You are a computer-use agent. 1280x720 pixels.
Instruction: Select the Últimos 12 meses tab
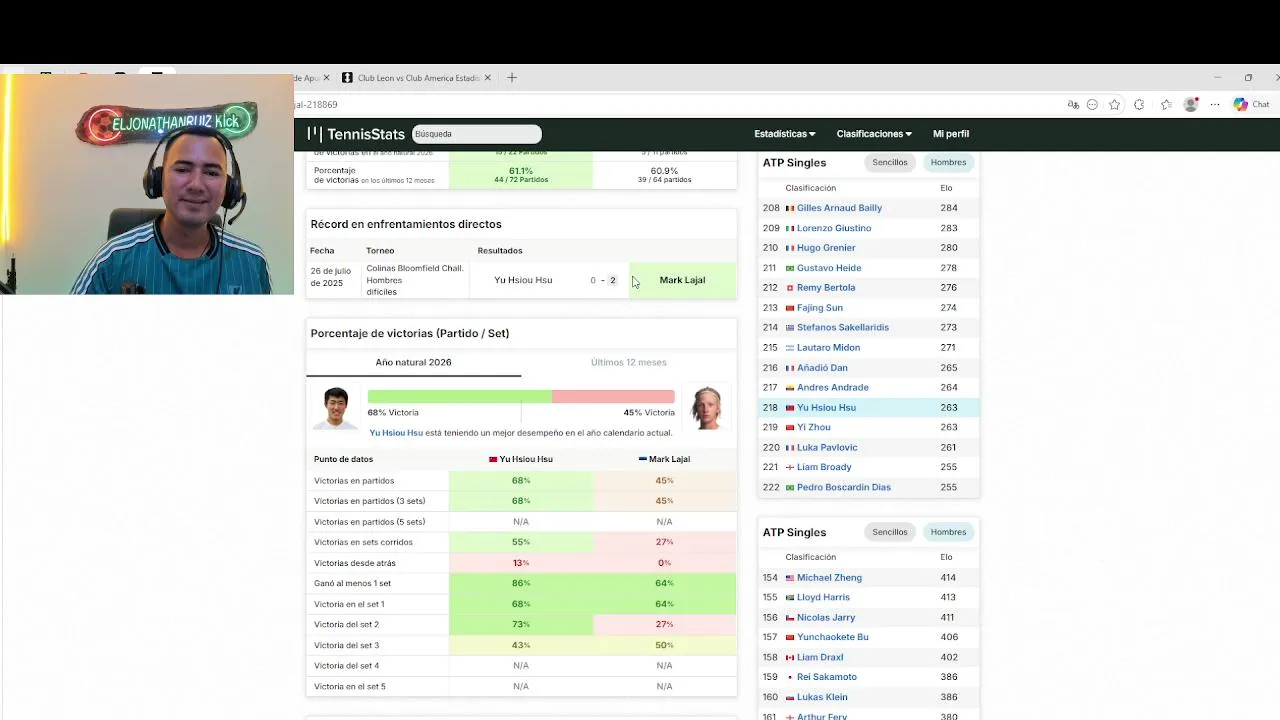point(628,362)
